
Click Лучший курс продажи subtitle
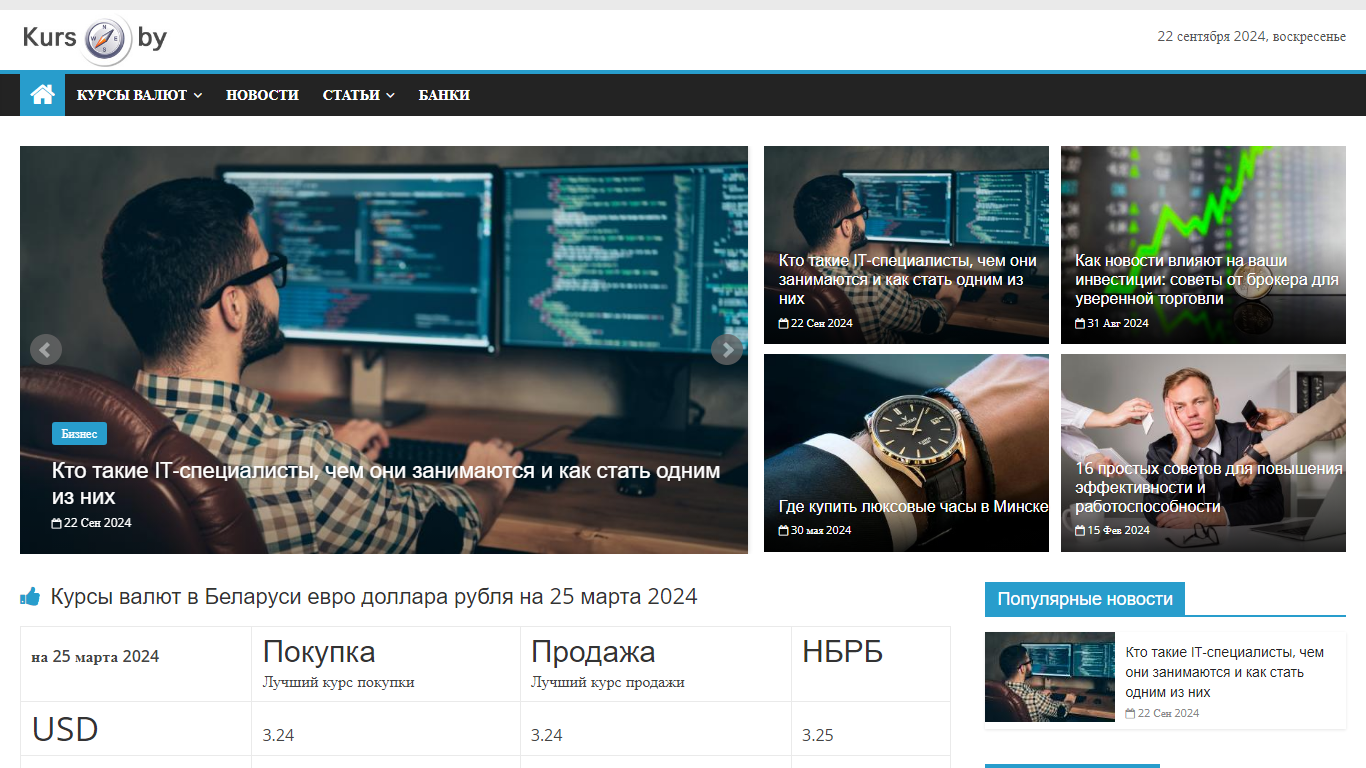(608, 682)
